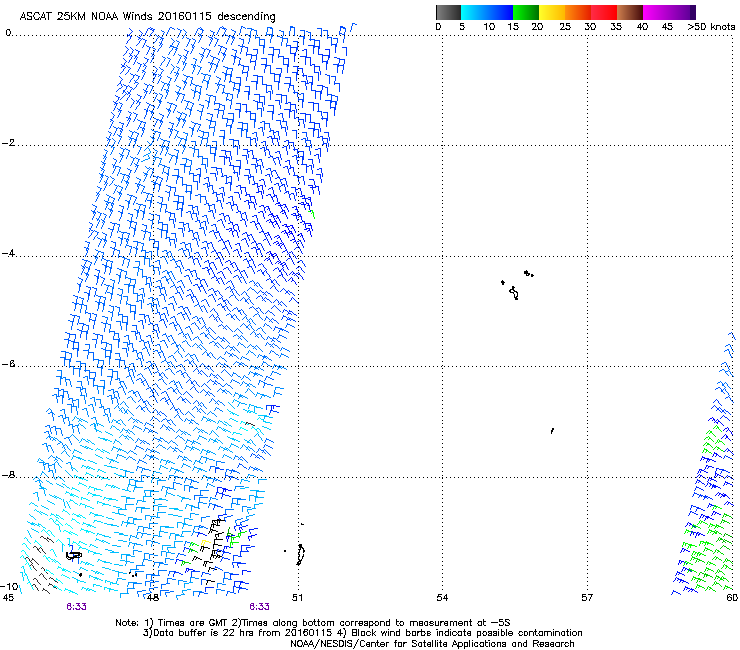The image size is (740, 650).
Task: Click the latitude axis label '-2'
Action: pos(8,143)
